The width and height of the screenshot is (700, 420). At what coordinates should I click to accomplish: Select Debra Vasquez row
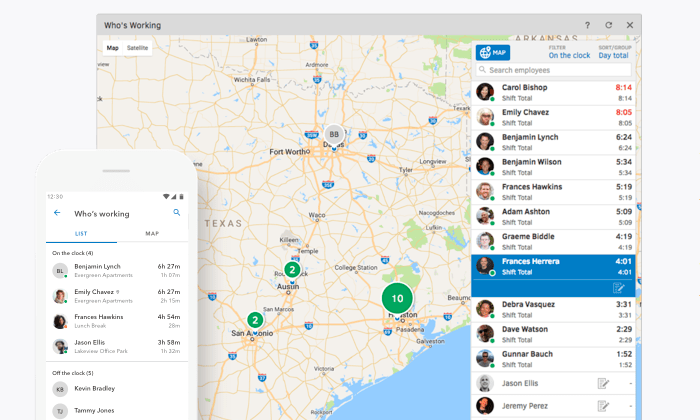point(554,310)
